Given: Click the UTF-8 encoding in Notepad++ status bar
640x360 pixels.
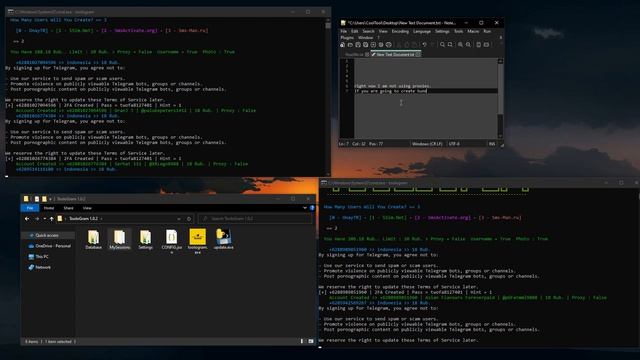Looking at the screenshot, I should [454, 144].
